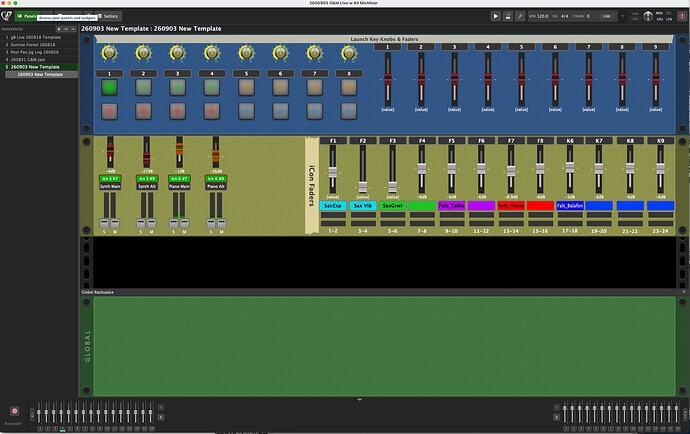Select rackspace 1 gB Live 260818 Template
Viewport: 690px width, 434px height.
click(39, 37)
